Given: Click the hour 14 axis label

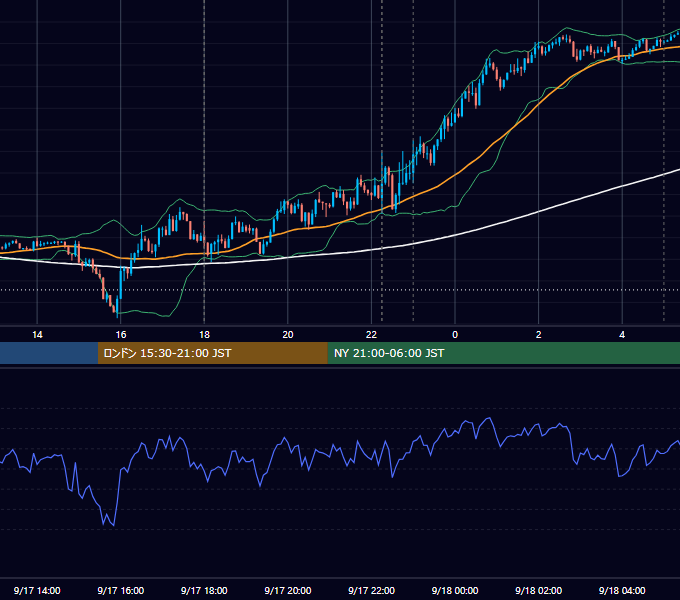Looking at the screenshot, I should (37, 335).
